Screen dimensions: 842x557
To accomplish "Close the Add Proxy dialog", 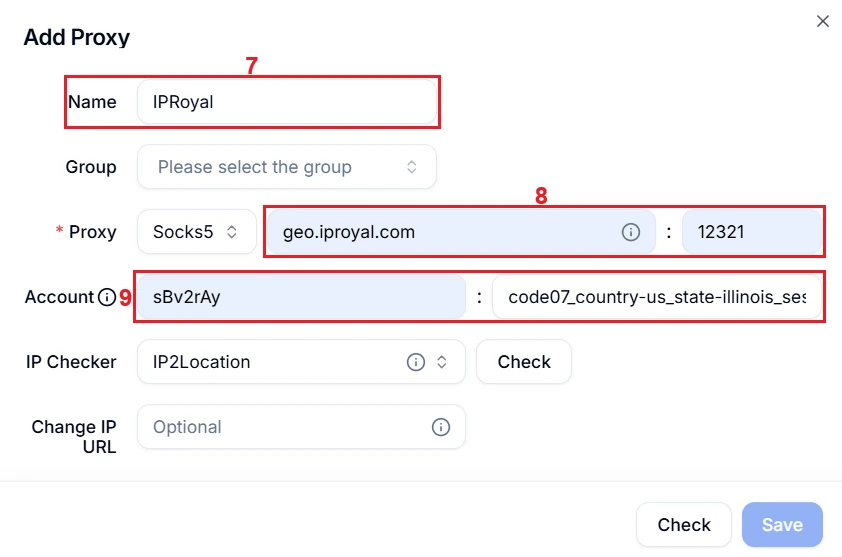I will pos(823,21).
